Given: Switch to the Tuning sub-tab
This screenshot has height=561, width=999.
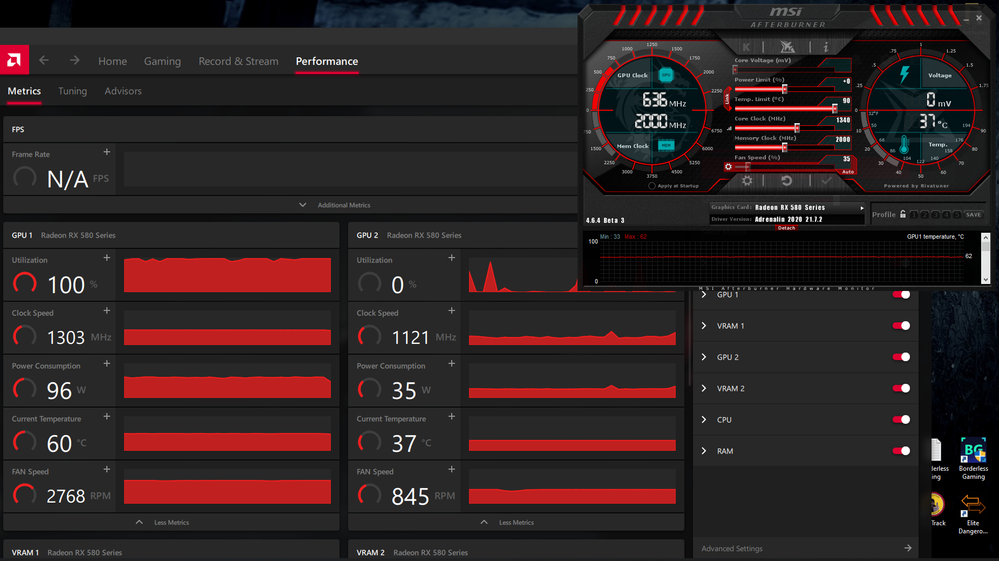Looking at the screenshot, I should [x=73, y=91].
